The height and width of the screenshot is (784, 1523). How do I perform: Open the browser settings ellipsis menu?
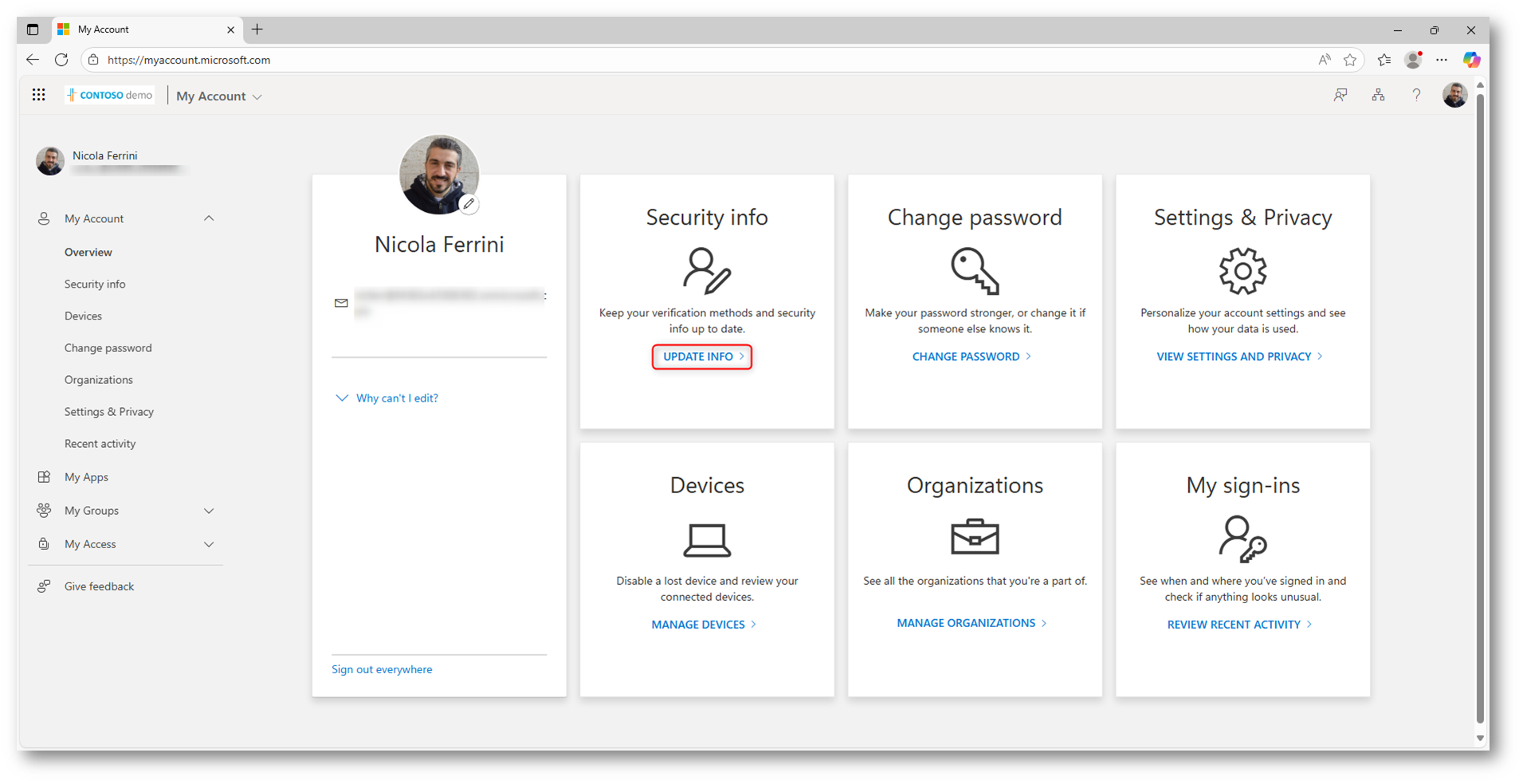1442,60
